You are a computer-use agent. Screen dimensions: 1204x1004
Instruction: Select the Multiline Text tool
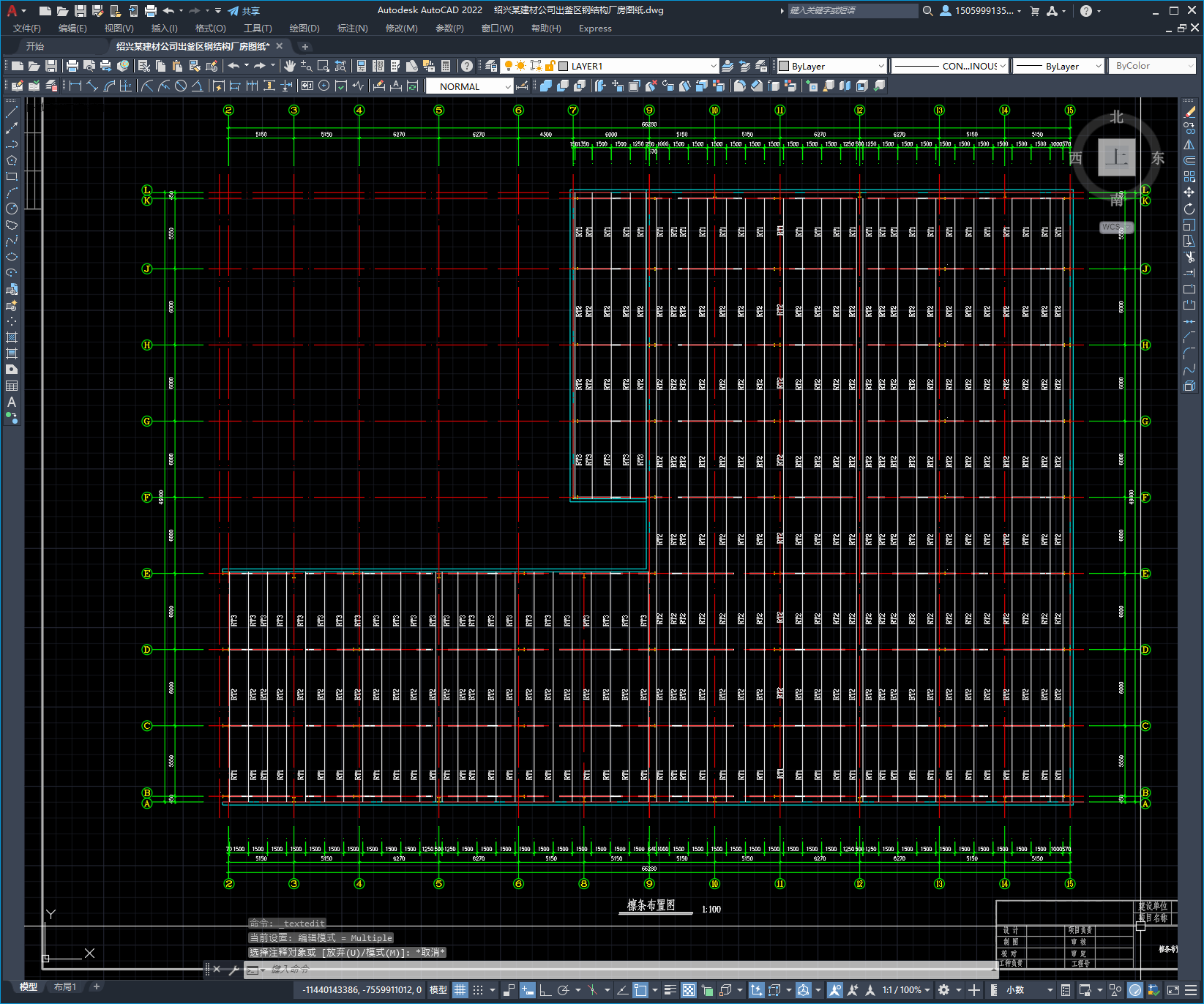point(12,402)
